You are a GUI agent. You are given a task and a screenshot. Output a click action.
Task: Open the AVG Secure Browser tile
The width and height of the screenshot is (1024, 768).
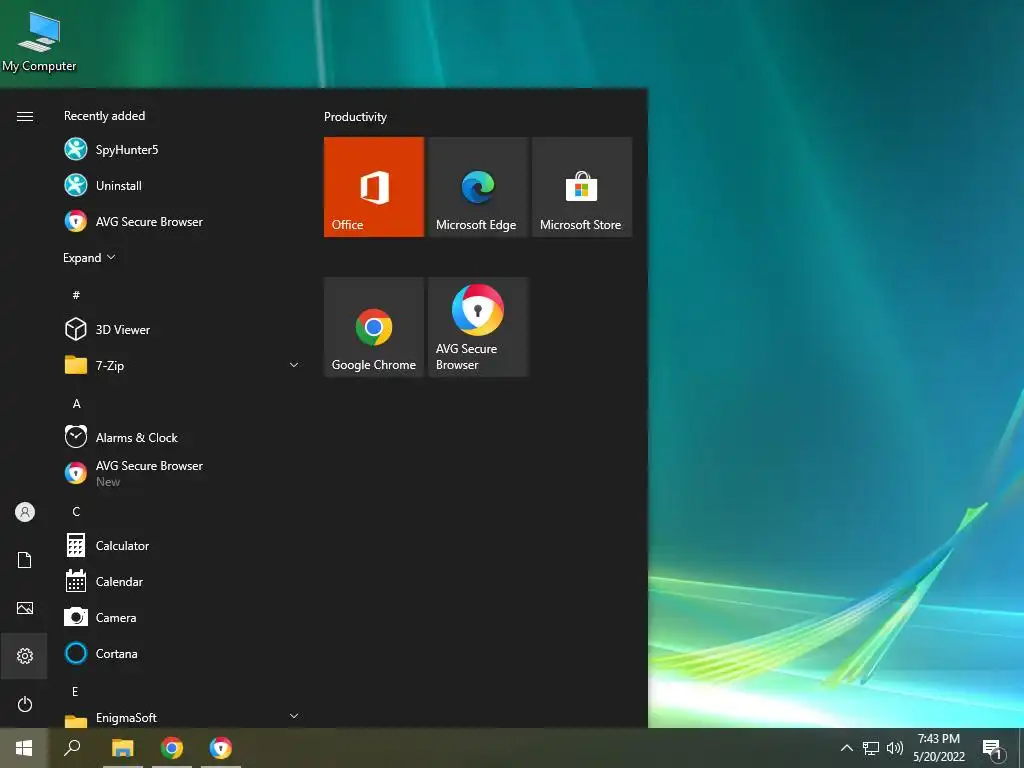pos(478,327)
